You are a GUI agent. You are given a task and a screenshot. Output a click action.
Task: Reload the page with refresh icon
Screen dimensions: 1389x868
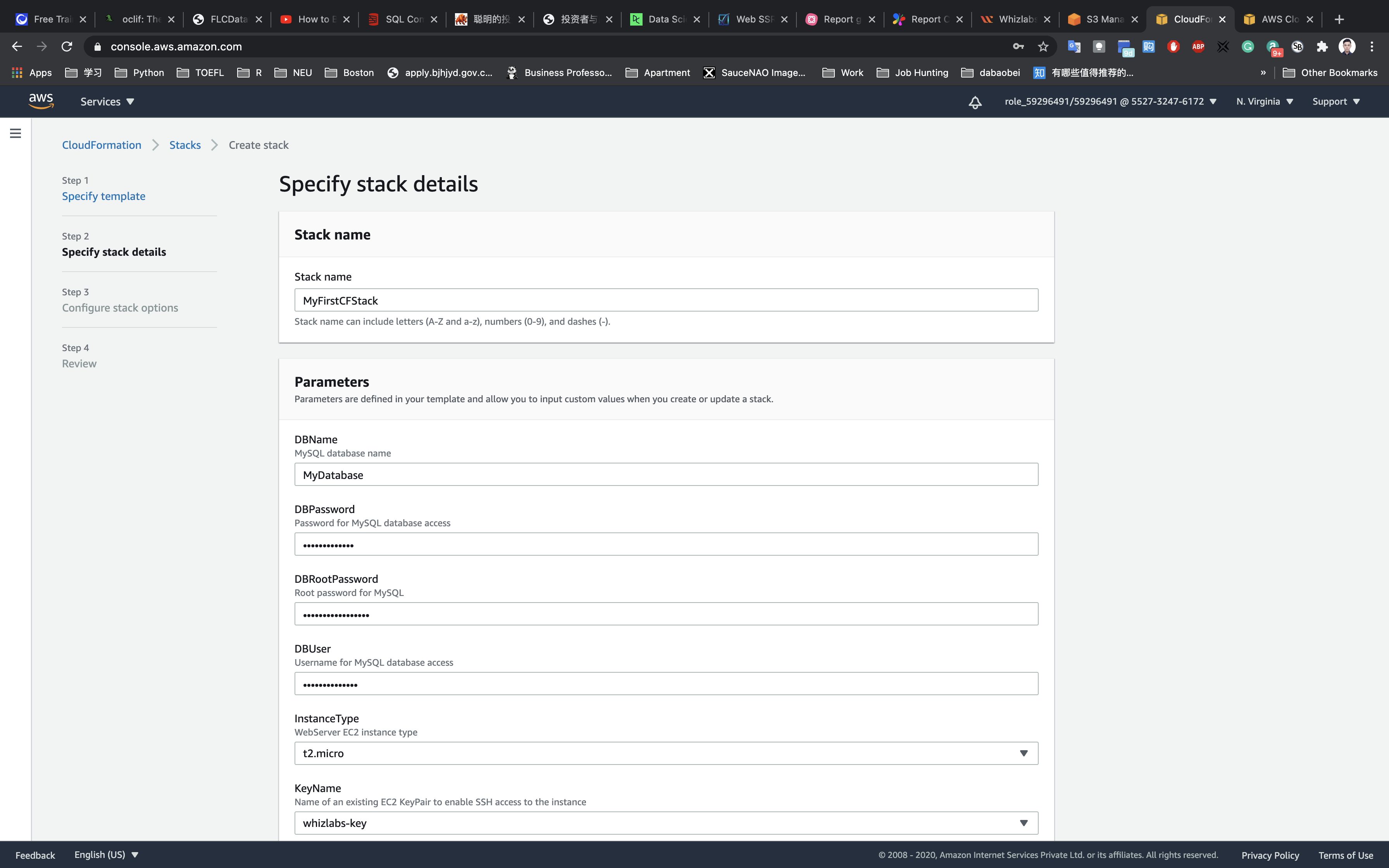tap(67, 46)
